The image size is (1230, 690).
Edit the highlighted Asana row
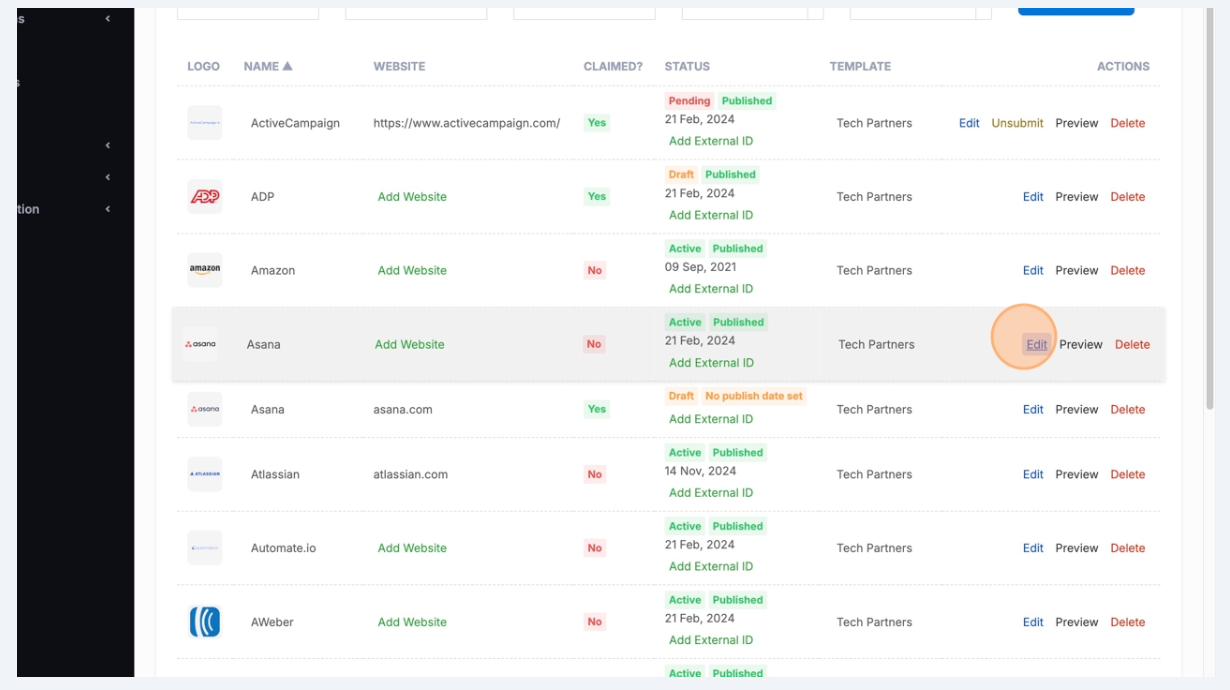(x=1037, y=344)
